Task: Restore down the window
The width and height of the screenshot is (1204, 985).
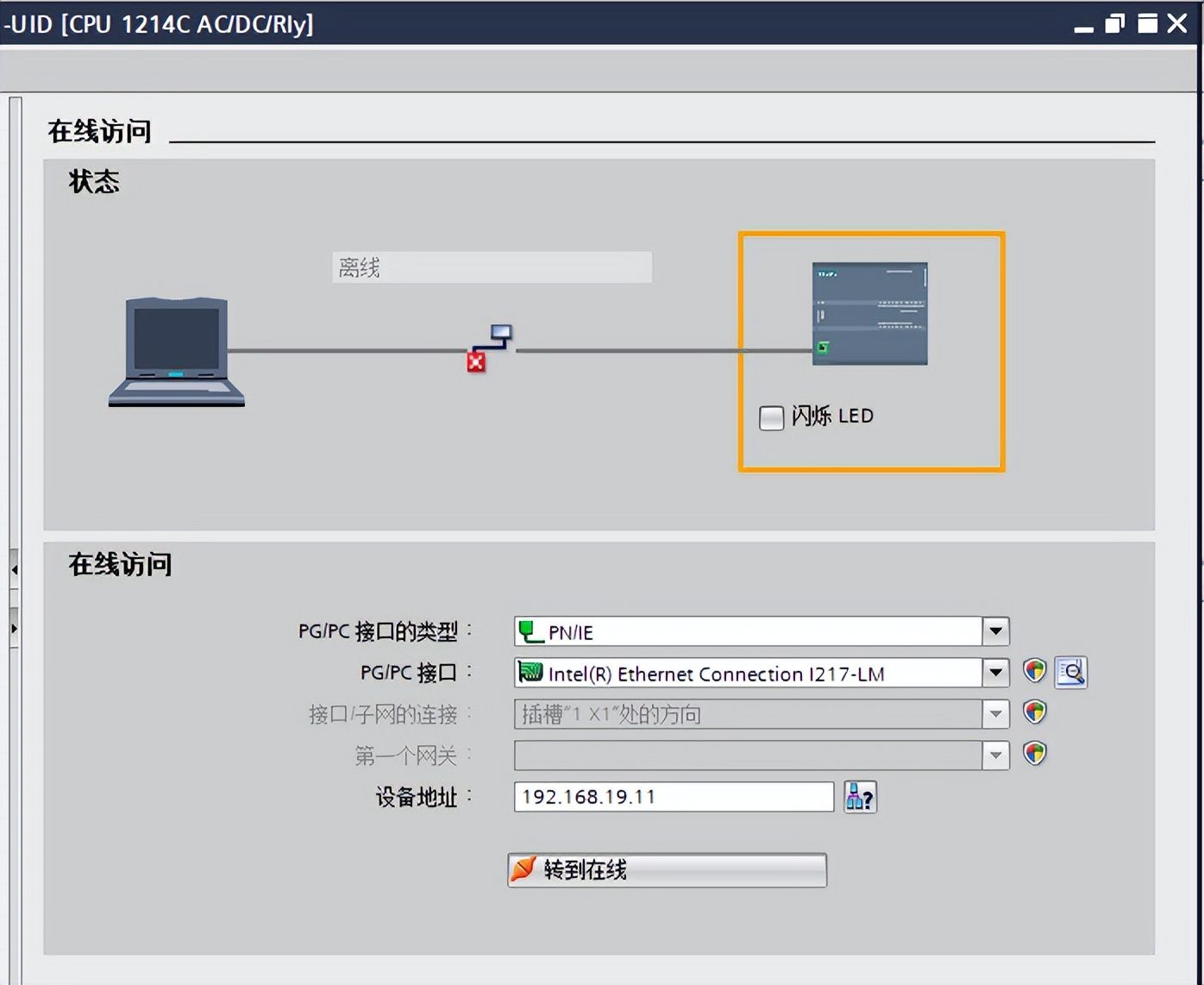Action: 1115,23
